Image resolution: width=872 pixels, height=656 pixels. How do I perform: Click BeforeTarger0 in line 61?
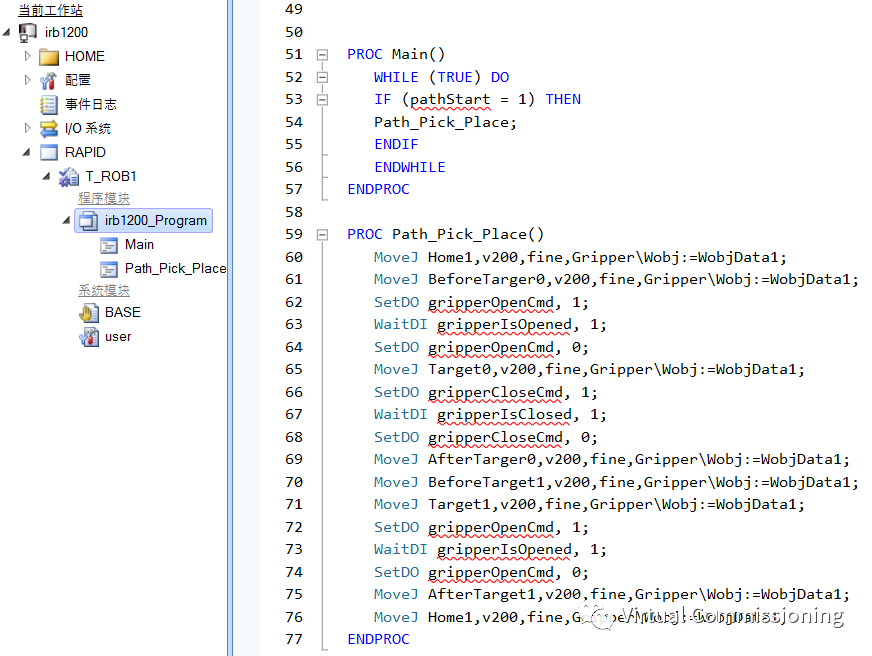pyautogui.click(x=486, y=280)
